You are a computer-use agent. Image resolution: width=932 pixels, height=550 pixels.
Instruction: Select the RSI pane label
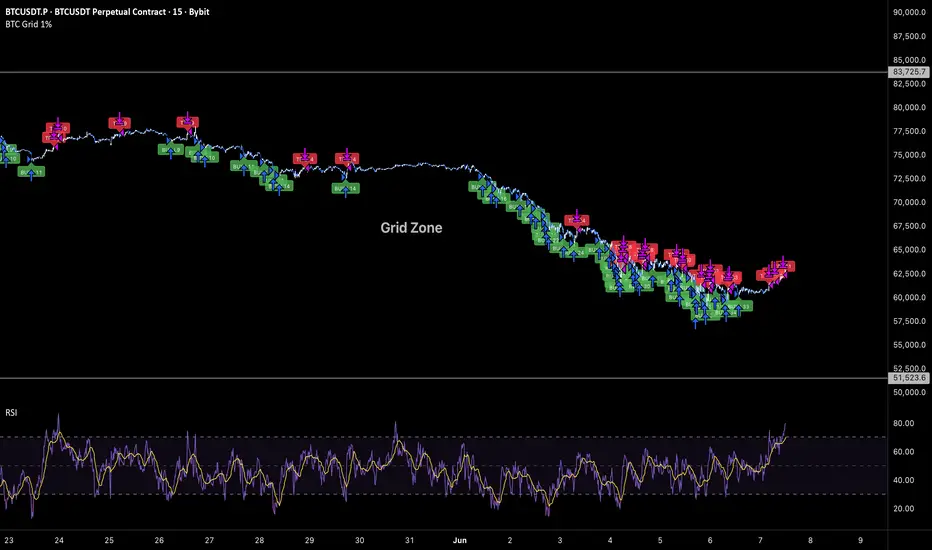[11, 412]
